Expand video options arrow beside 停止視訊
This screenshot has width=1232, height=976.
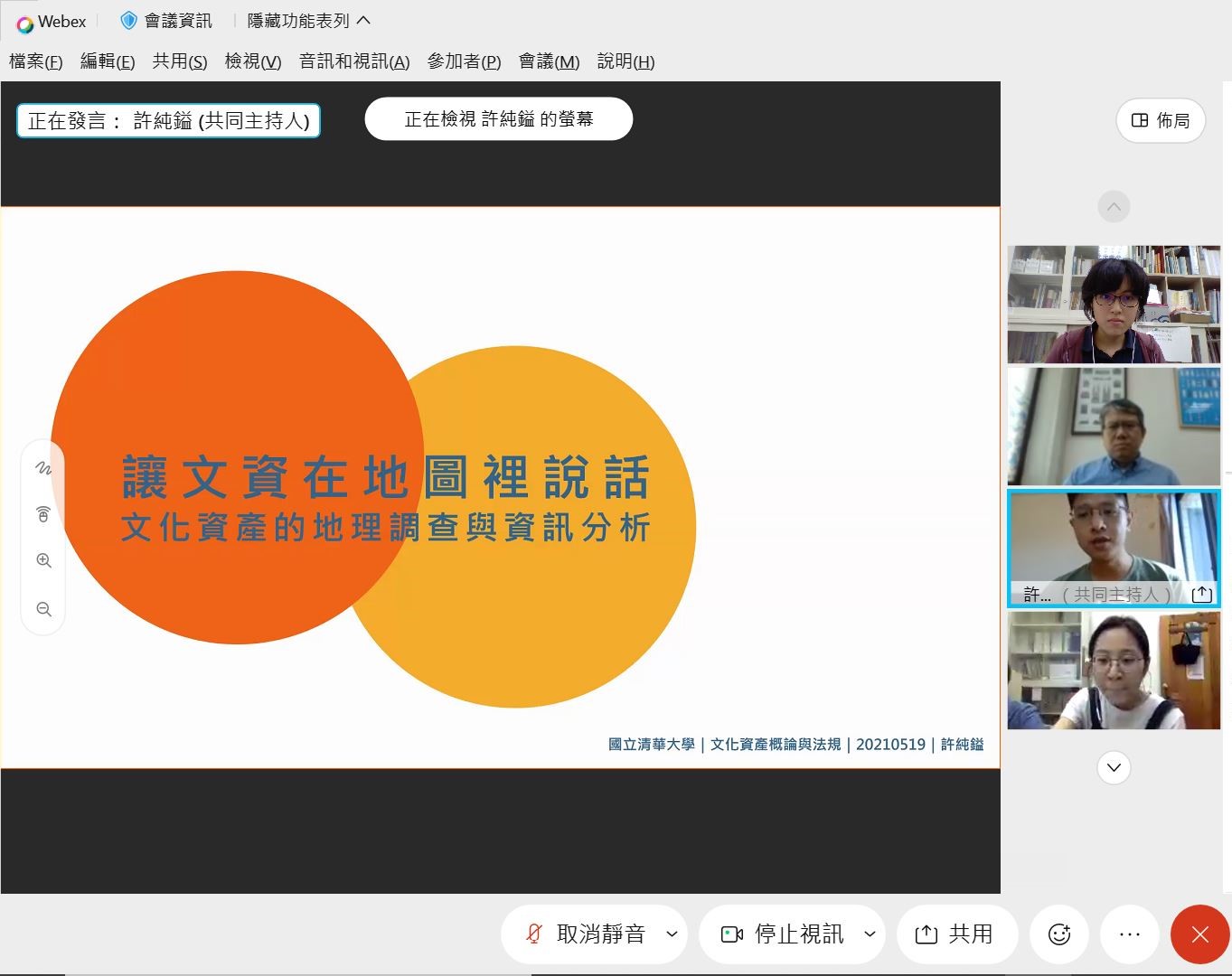pos(870,934)
